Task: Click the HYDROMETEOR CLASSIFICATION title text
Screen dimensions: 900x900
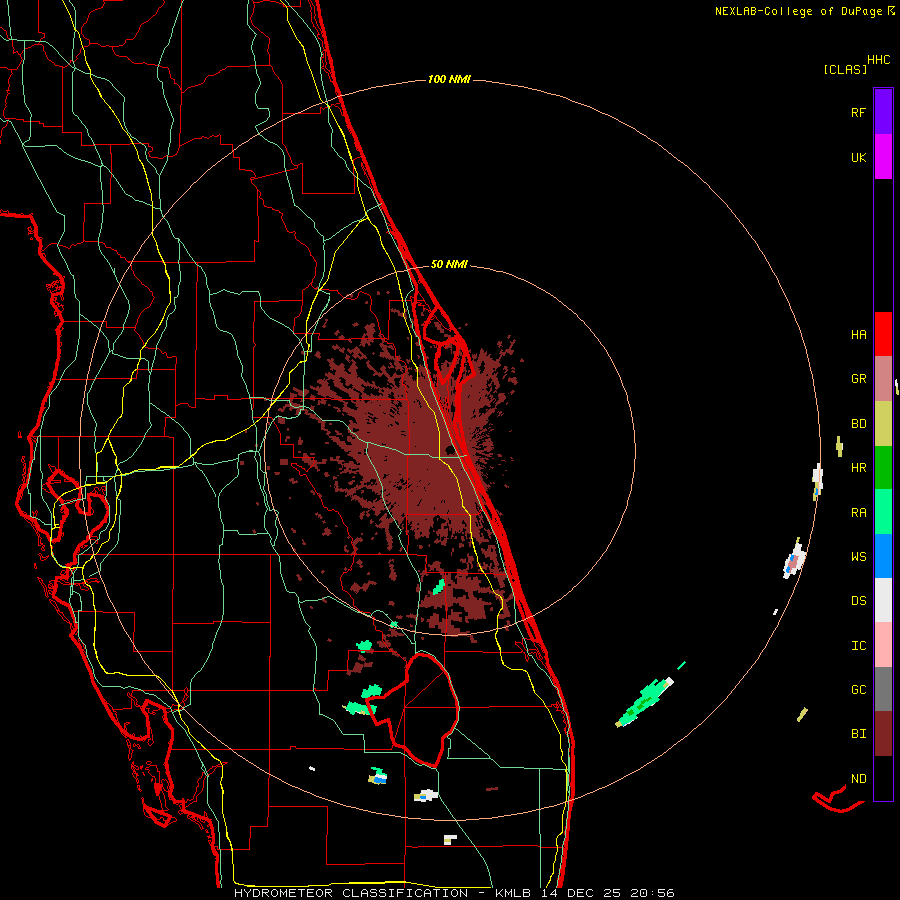Action: [x=351, y=893]
